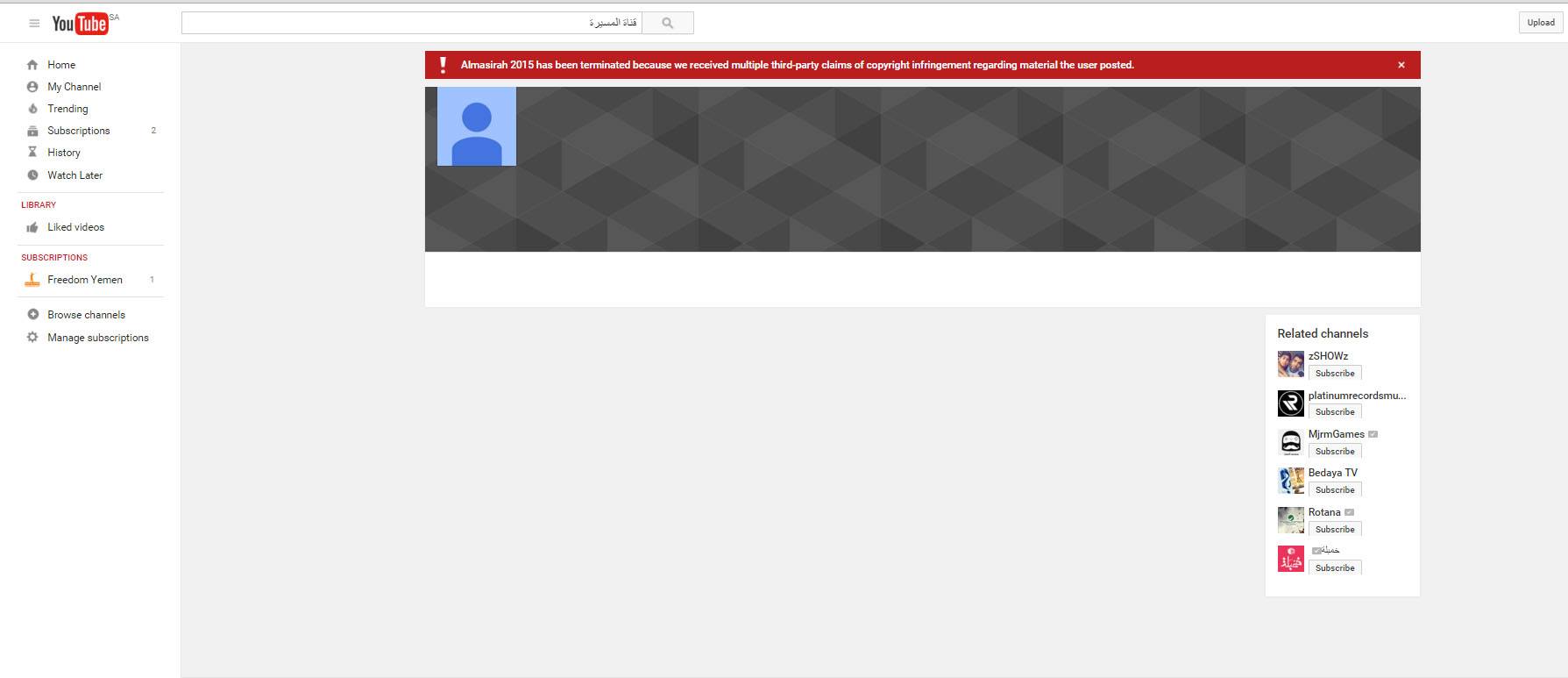Open Browse channels link
This screenshot has width=1568, height=678.
click(x=87, y=315)
